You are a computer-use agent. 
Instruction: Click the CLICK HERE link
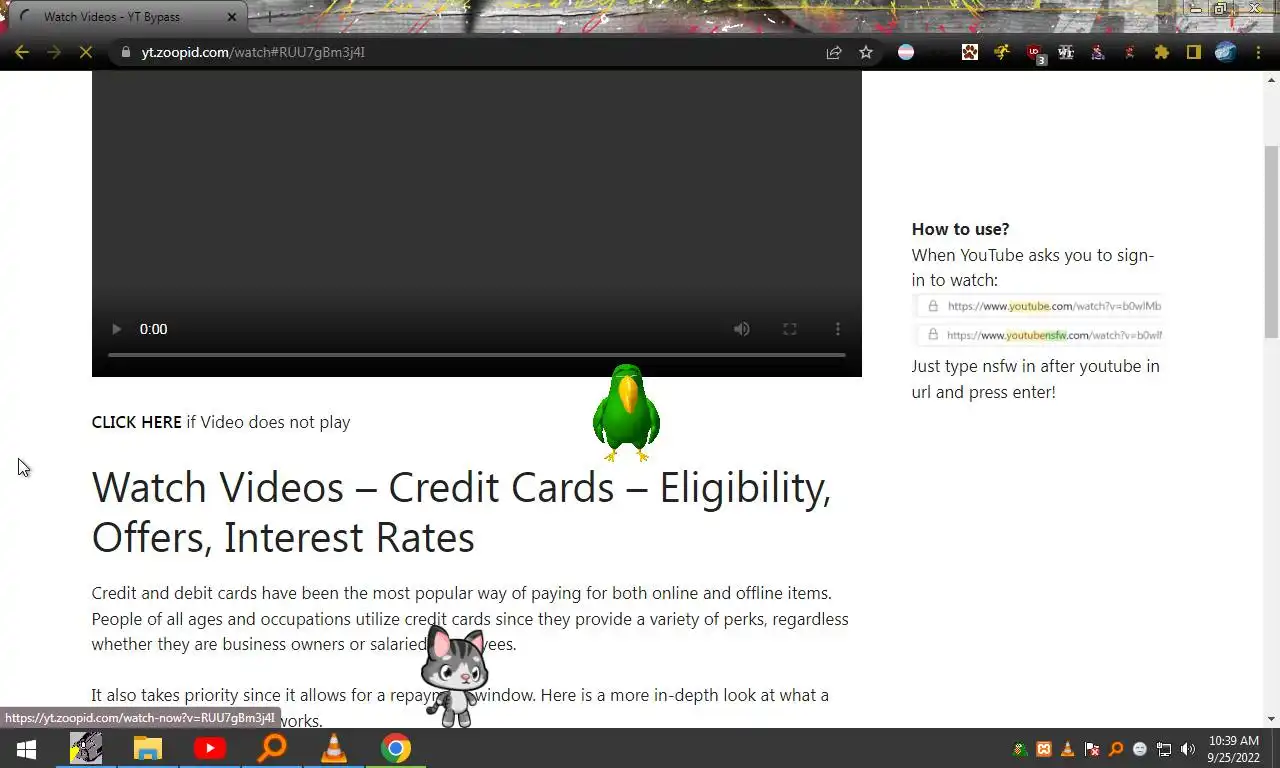coord(136,422)
